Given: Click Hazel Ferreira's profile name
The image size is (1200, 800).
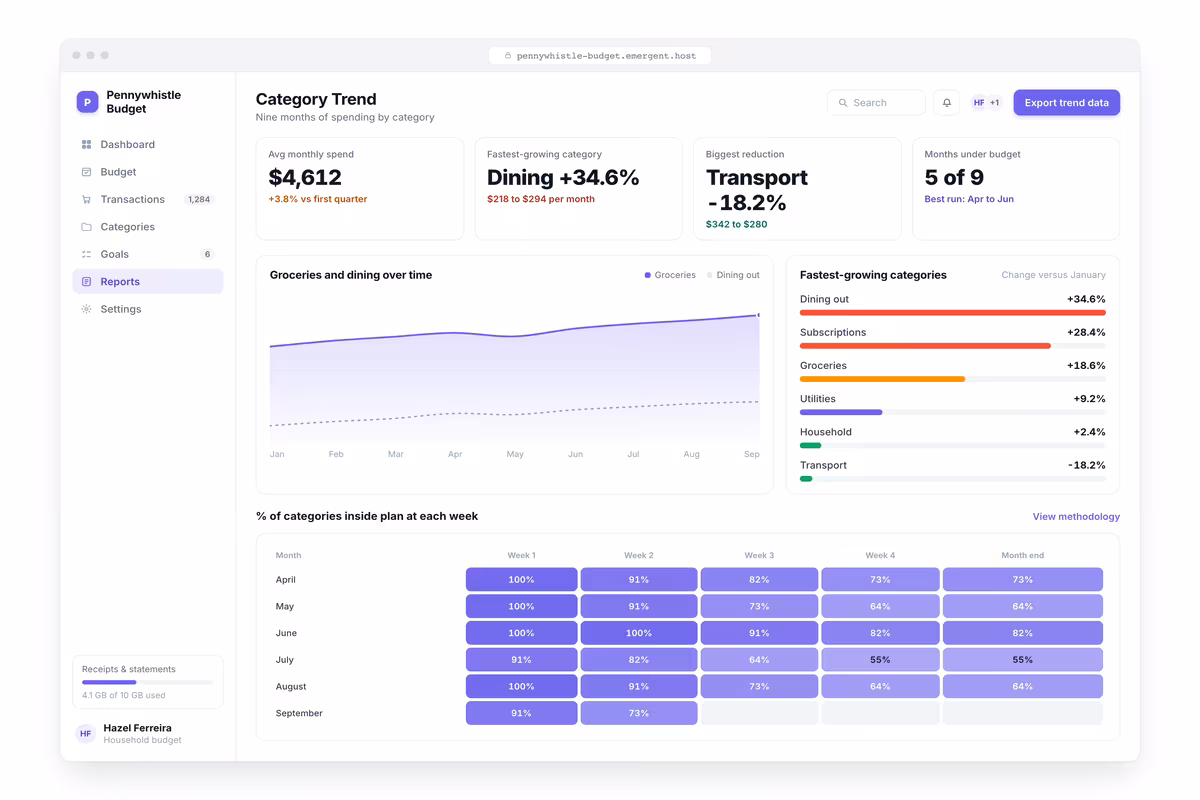Looking at the screenshot, I should coord(137,728).
